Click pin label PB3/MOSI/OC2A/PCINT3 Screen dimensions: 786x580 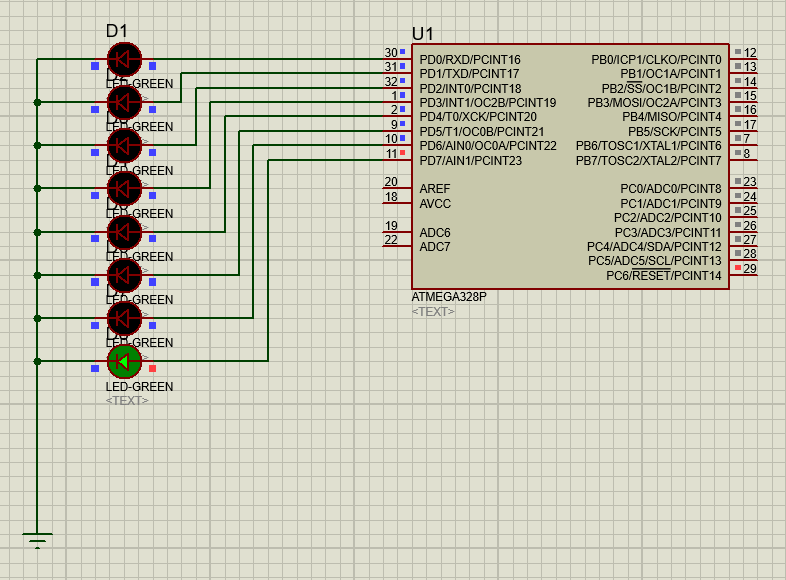(655, 103)
